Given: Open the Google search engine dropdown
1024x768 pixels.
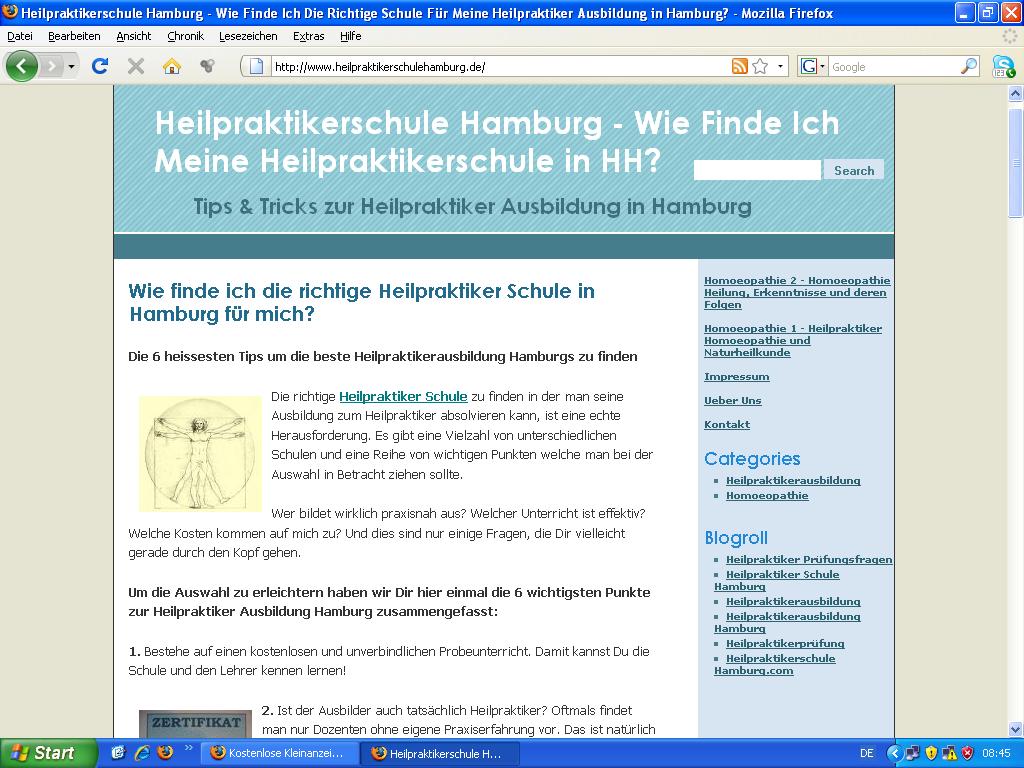Looking at the screenshot, I should click(x=813, y=67).
